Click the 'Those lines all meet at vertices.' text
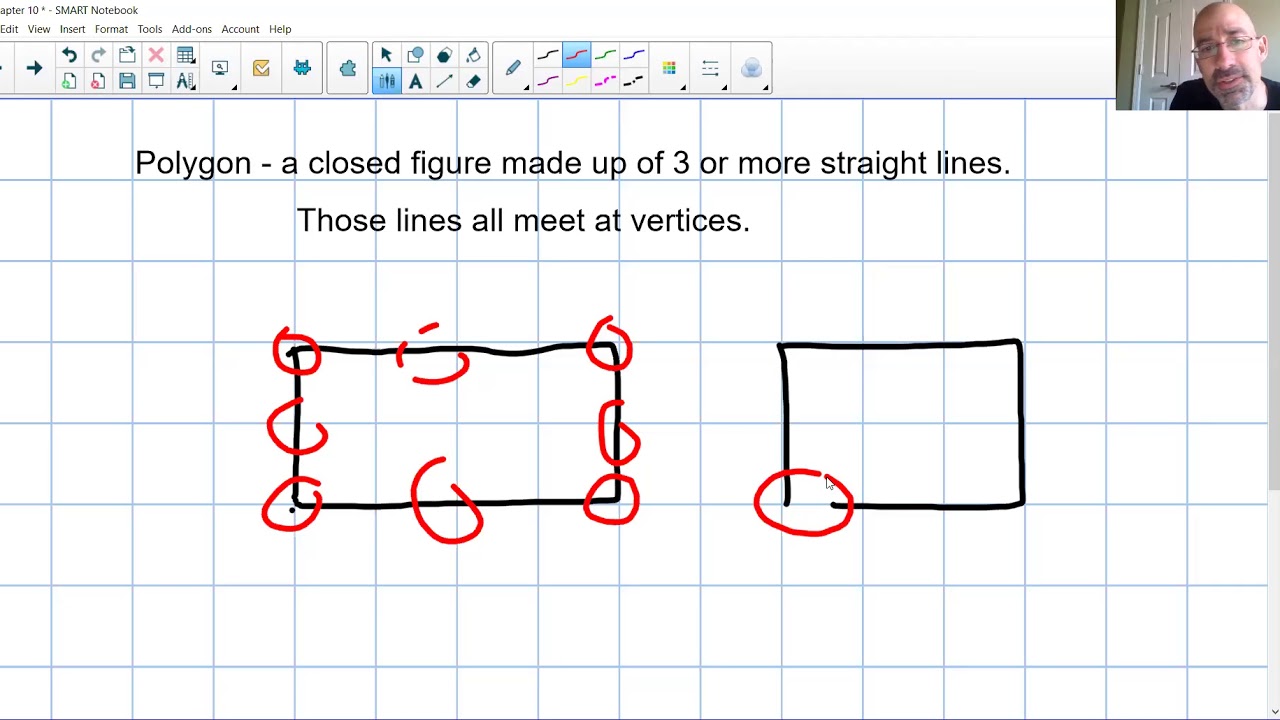Image resolution: width=1280 pixels, height=720 pixels. [523, 220]
